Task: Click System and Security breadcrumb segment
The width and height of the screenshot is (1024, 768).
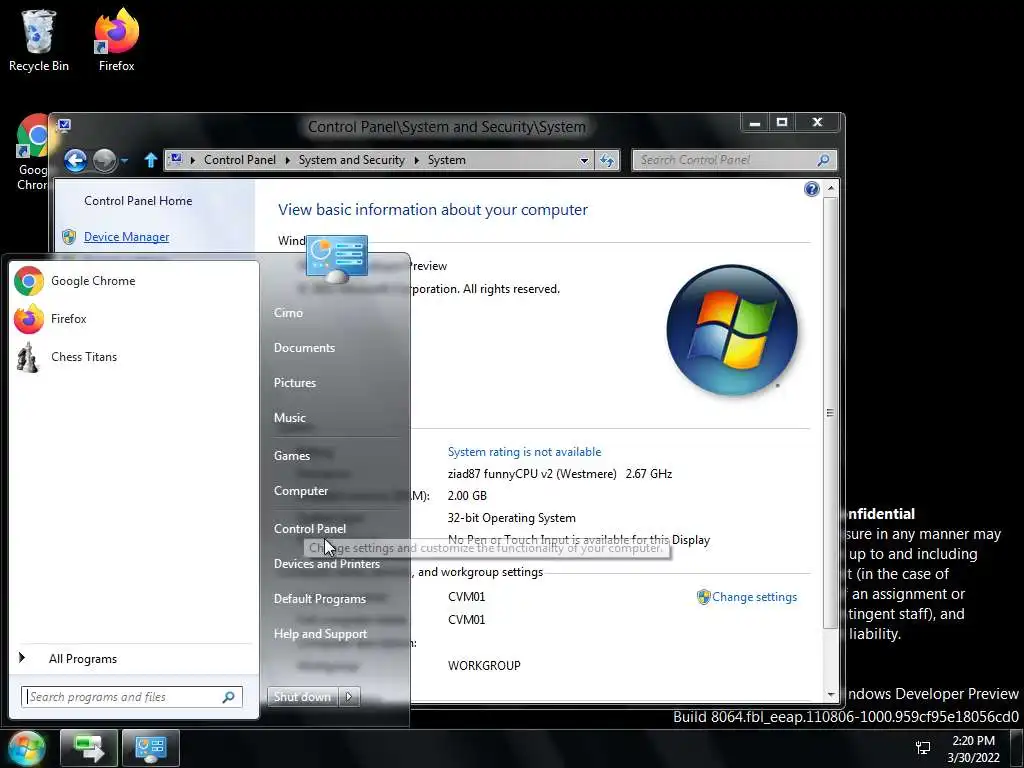Action: click(x=351, y=160)
